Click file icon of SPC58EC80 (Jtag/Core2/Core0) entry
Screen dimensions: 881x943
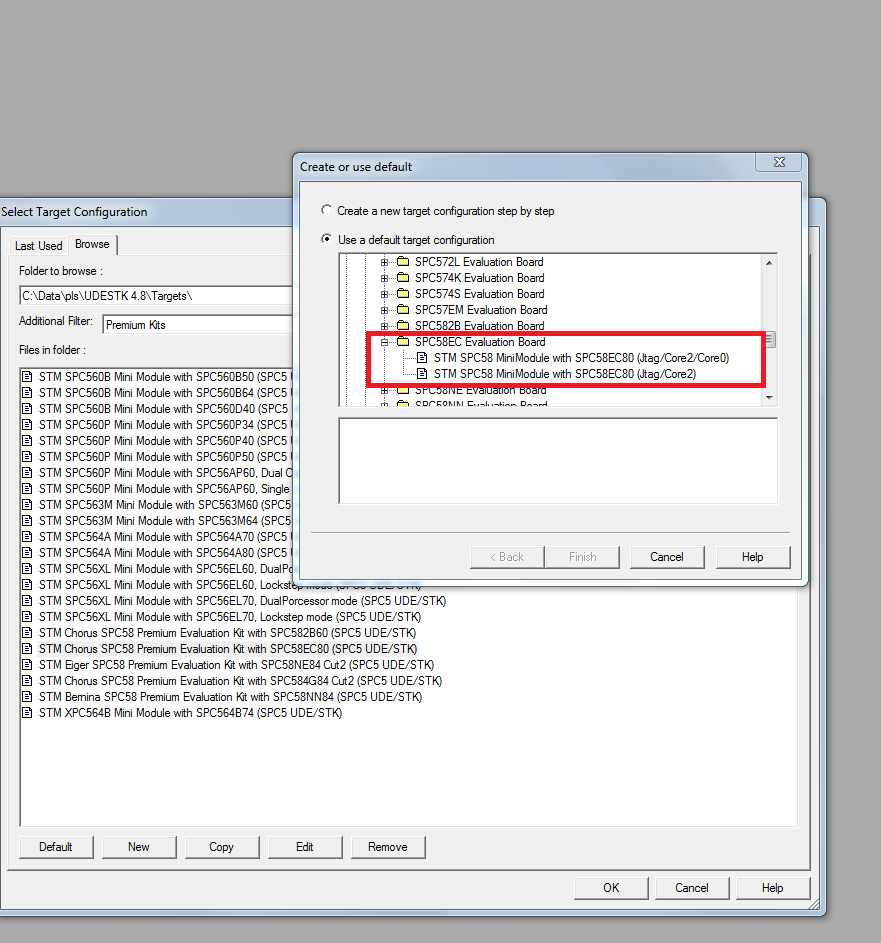[422, 358]
